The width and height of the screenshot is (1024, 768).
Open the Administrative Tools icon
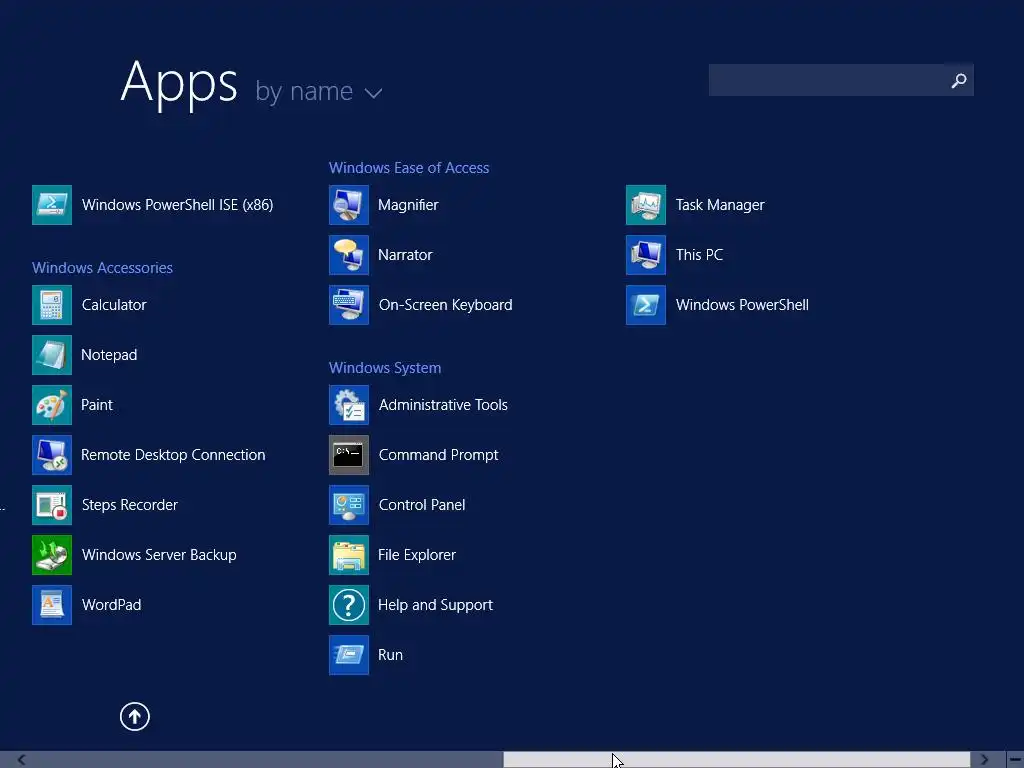(x=349, y=405)
